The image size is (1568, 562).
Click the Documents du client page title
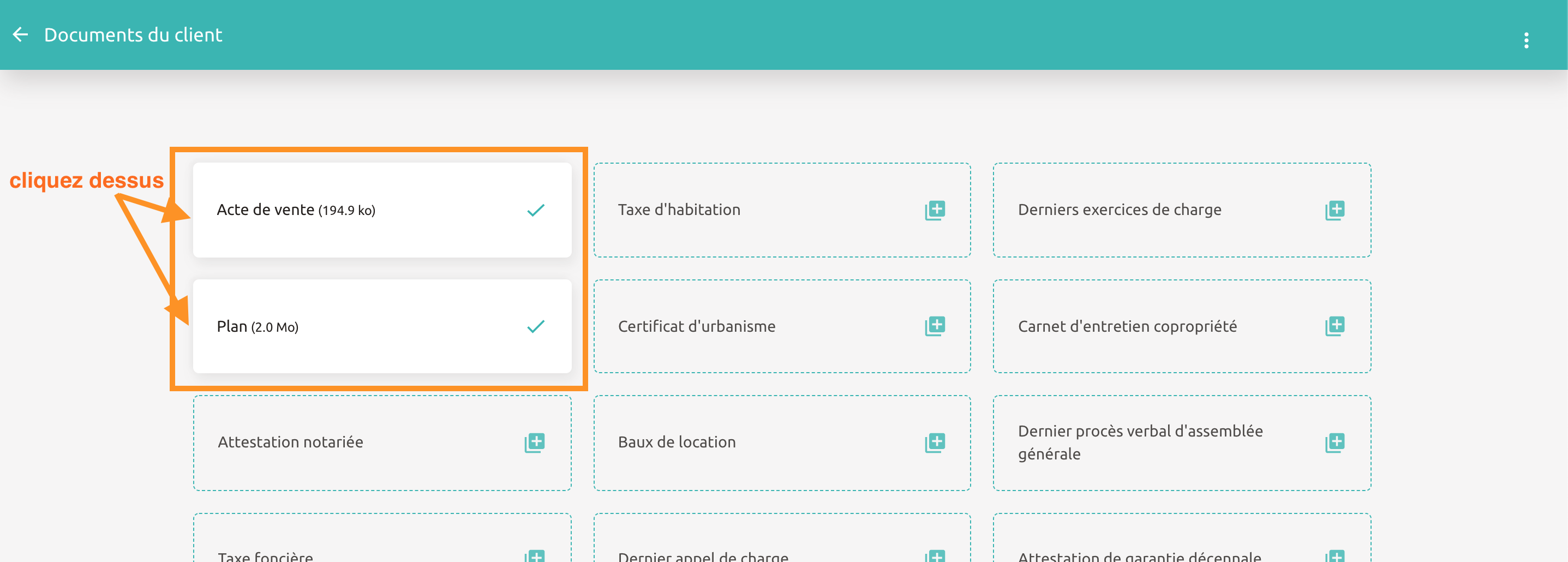click(133, 35)
